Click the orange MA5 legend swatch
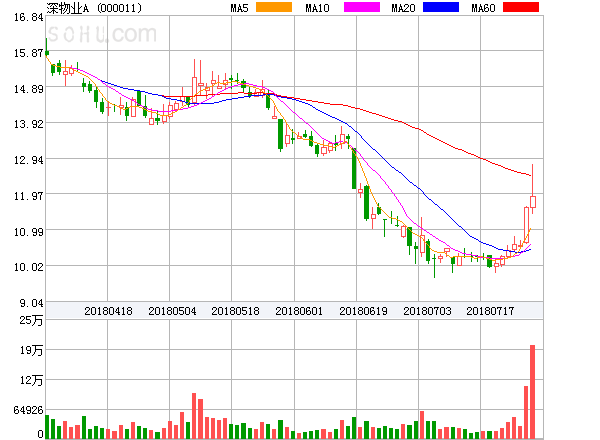The image size is (600, 440). [274, 7]
